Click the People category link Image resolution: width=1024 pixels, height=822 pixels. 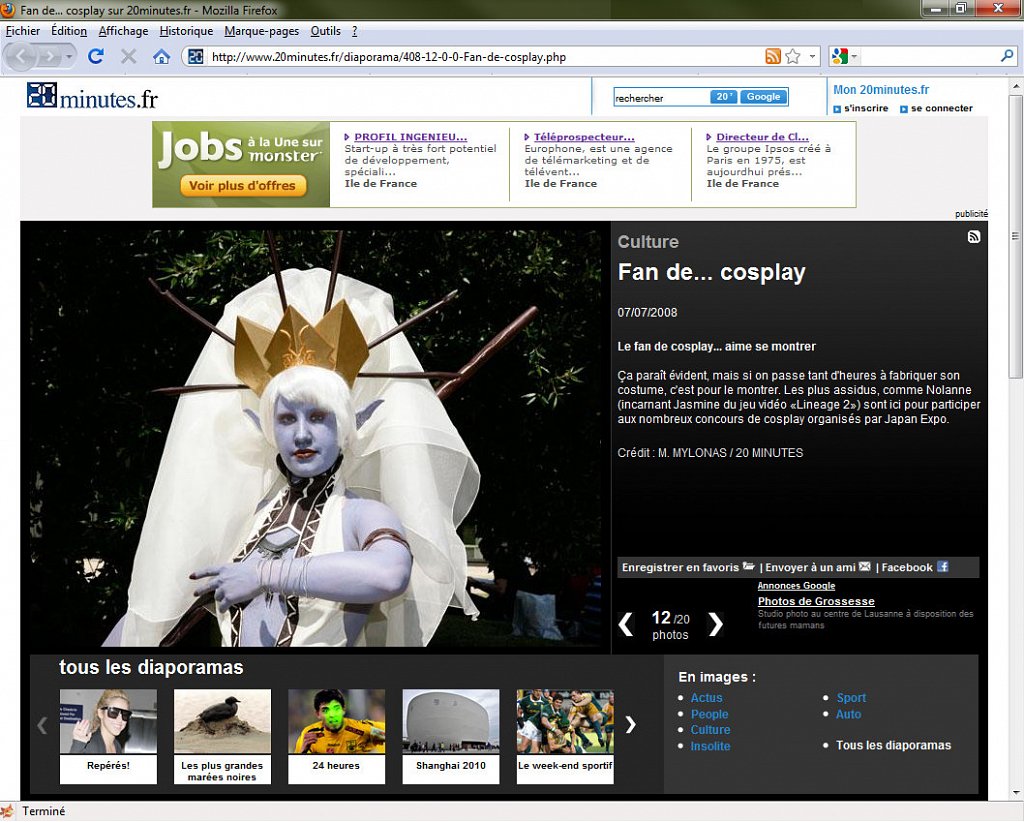pos(709,714)
